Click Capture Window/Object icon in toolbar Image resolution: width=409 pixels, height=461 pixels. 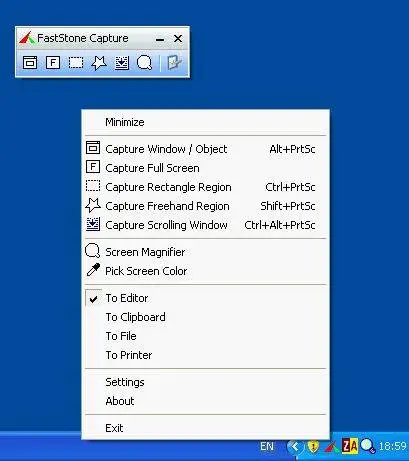[30, 63]
